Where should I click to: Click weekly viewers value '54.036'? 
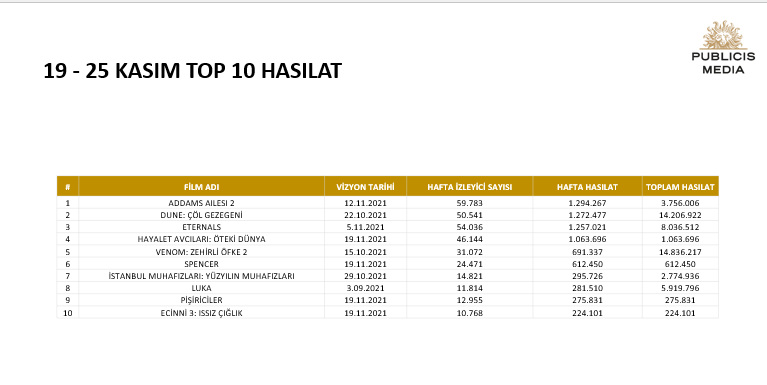(470, 227)
